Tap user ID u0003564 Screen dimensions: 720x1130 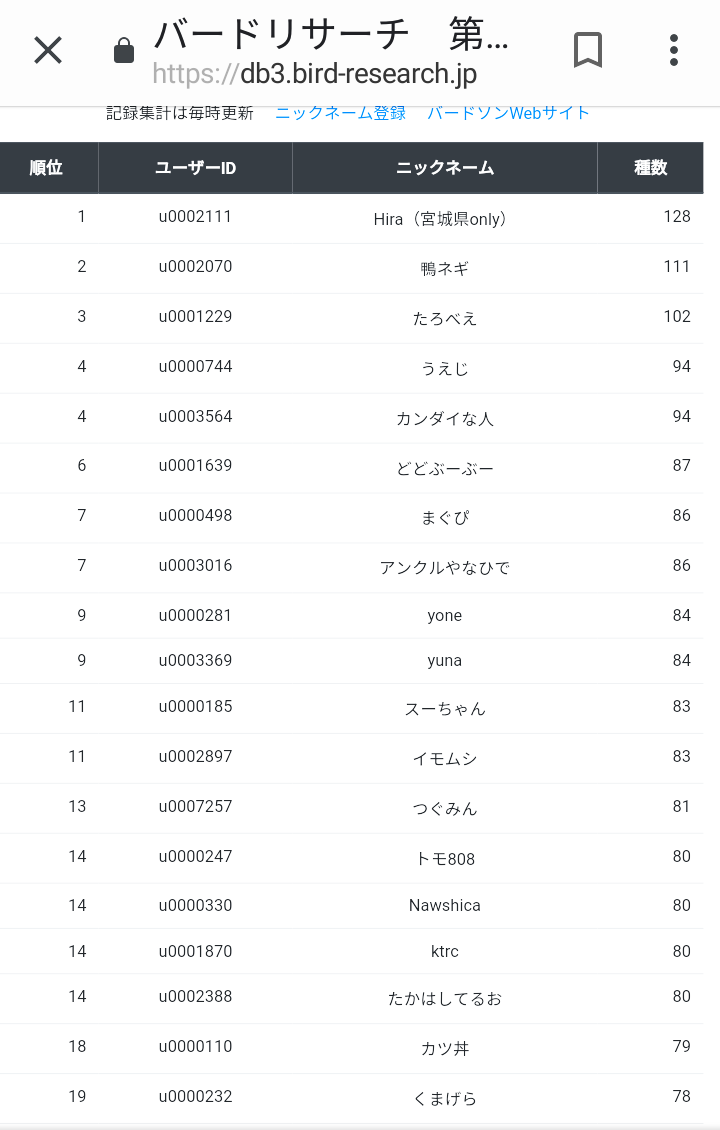[195, 417]
